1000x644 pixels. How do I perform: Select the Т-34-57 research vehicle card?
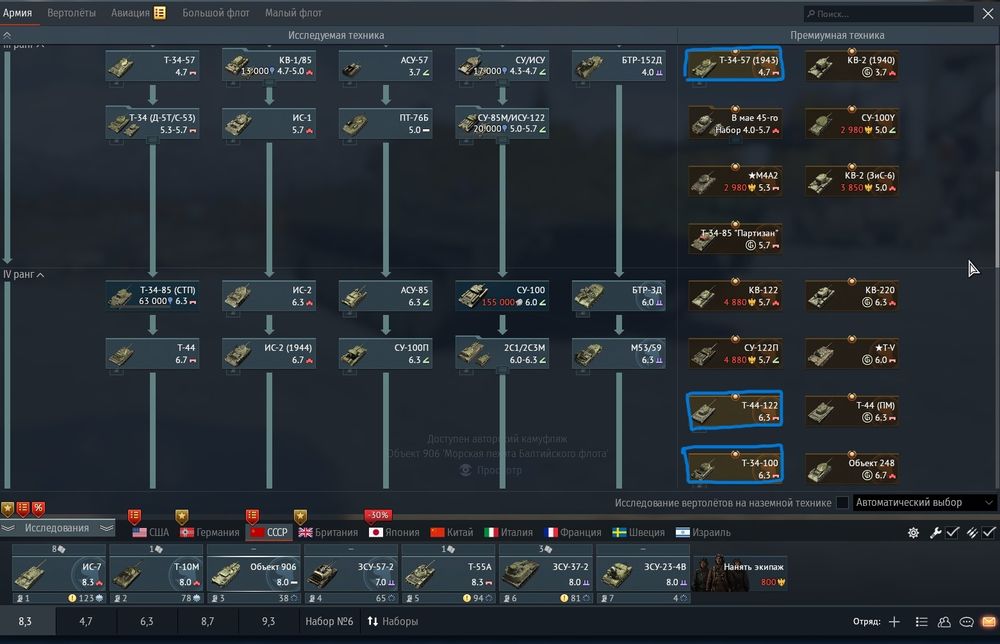pyautogui.click(x=152, y=66)
